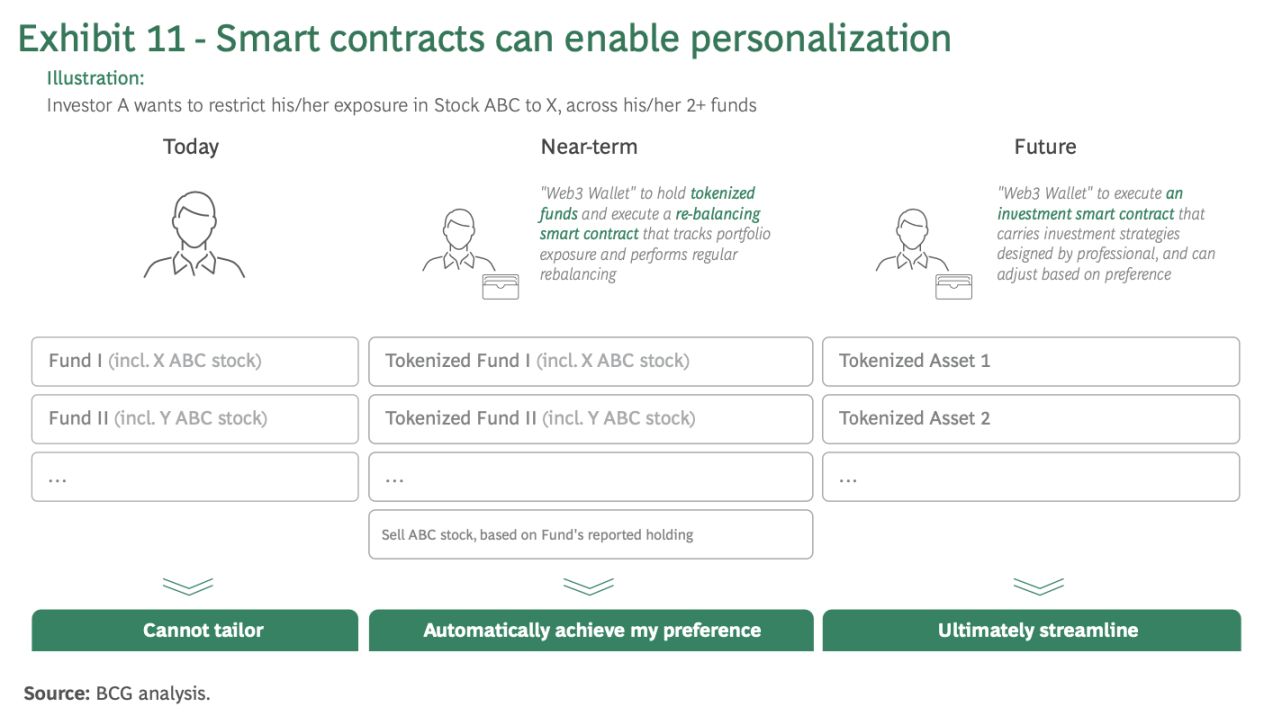Click the Near-term Web3 wallet icon
Image resolution: width=1264 pixels, height=725 pixels.
click(500, 287)
